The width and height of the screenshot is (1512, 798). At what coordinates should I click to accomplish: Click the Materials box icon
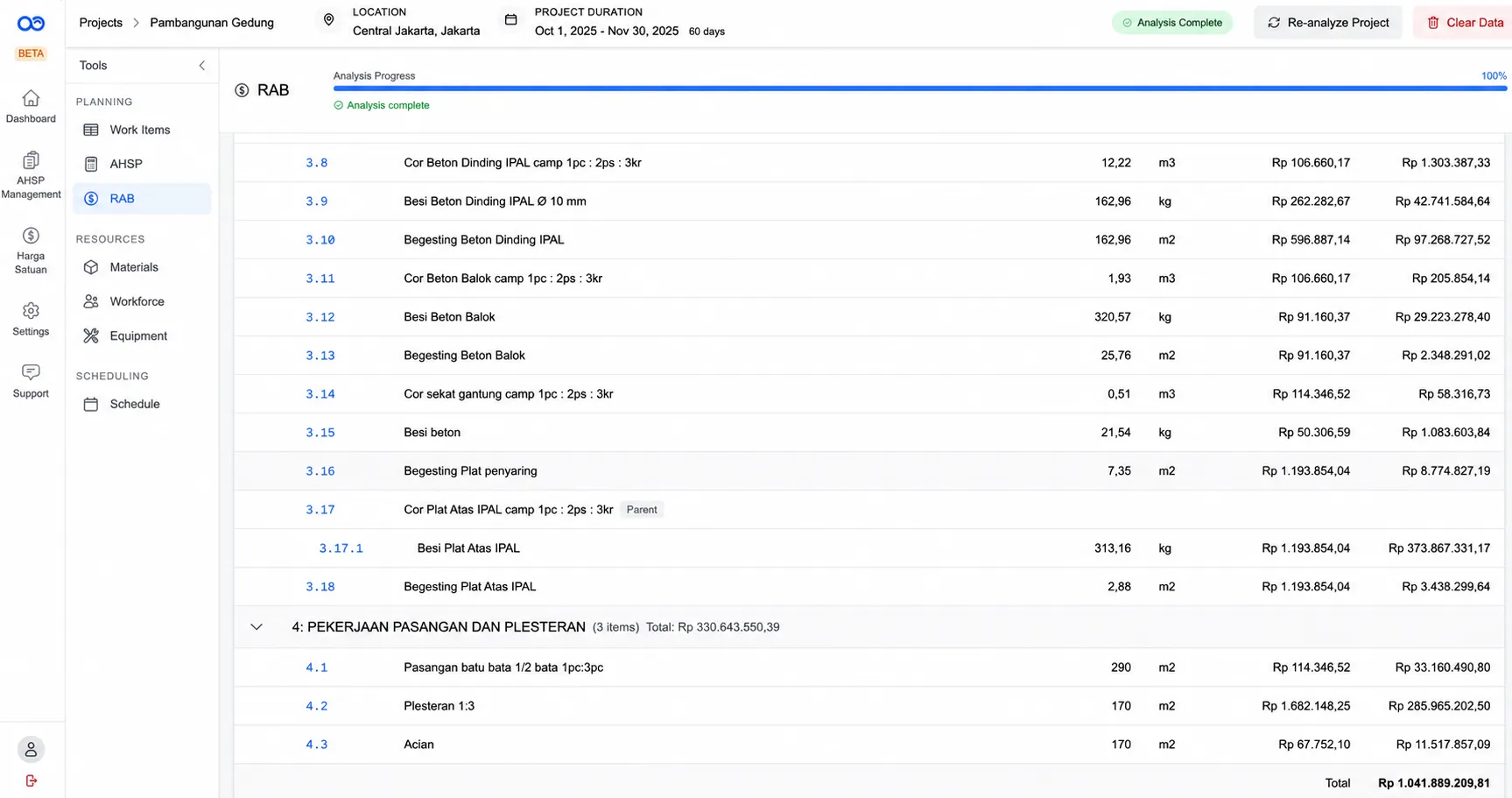(x=91, y=267)
